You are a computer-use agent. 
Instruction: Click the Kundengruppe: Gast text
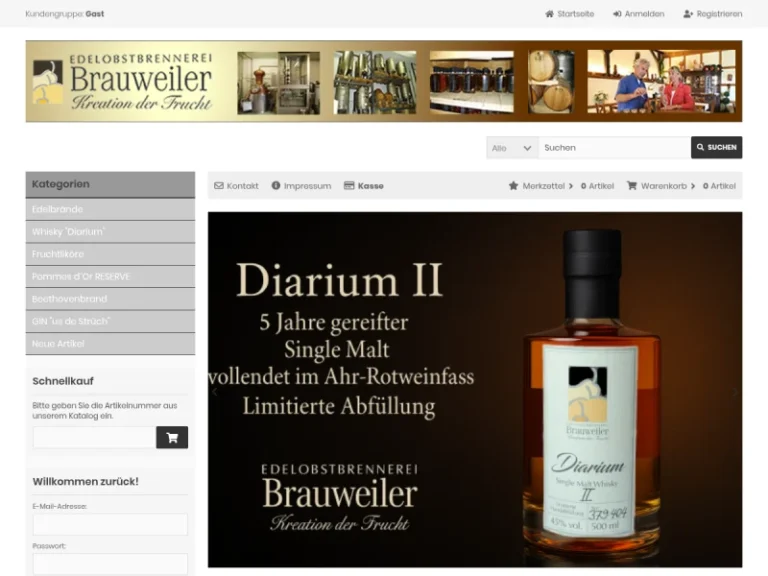pos(65,14)
